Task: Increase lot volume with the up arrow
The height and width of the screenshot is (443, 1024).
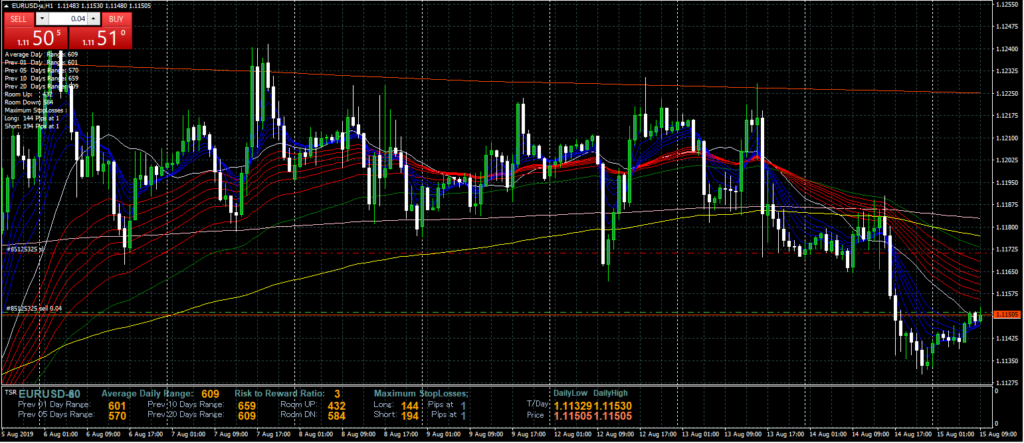Action: point(93,19)
